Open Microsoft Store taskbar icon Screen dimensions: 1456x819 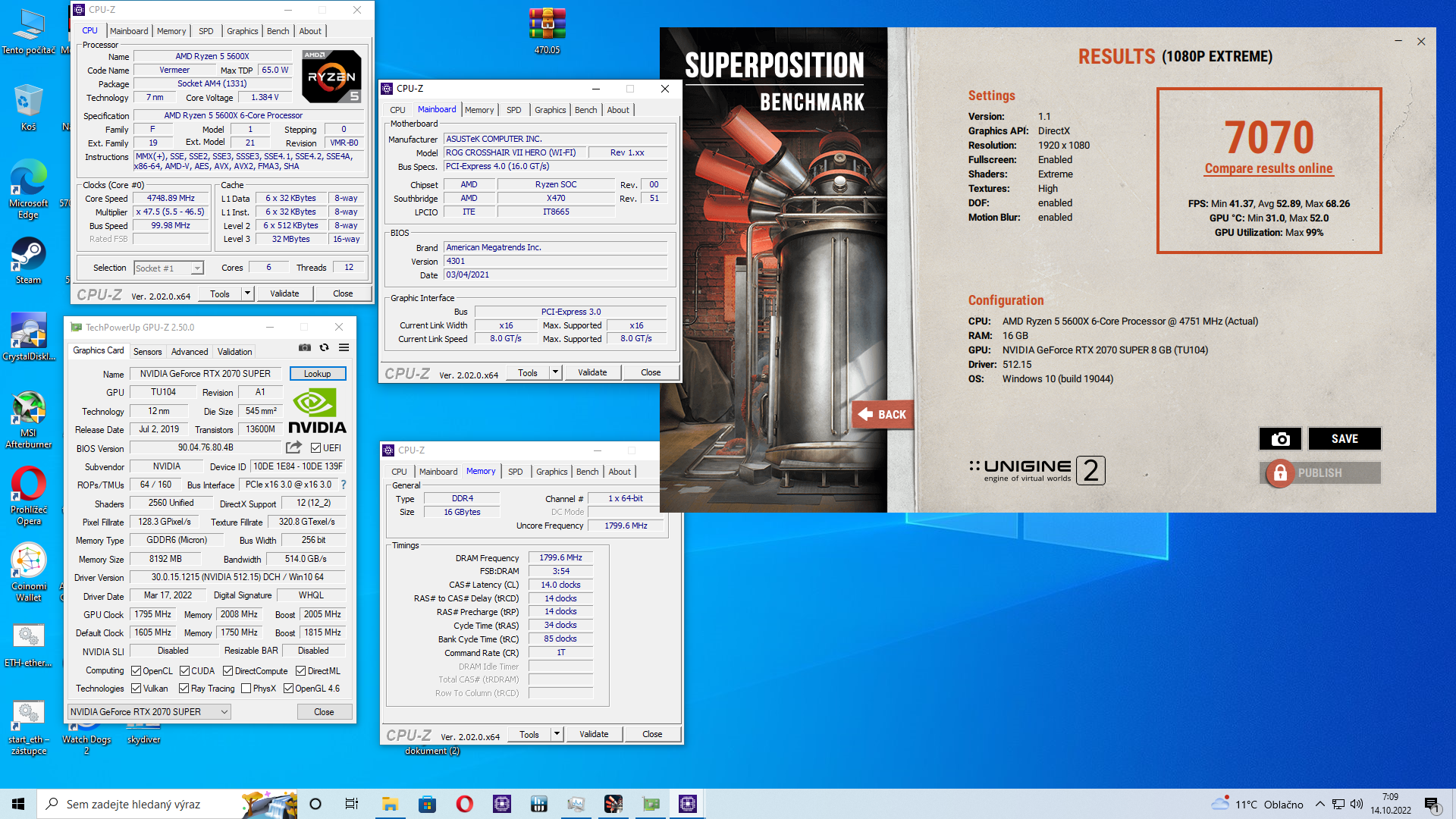tap(427, 804)
